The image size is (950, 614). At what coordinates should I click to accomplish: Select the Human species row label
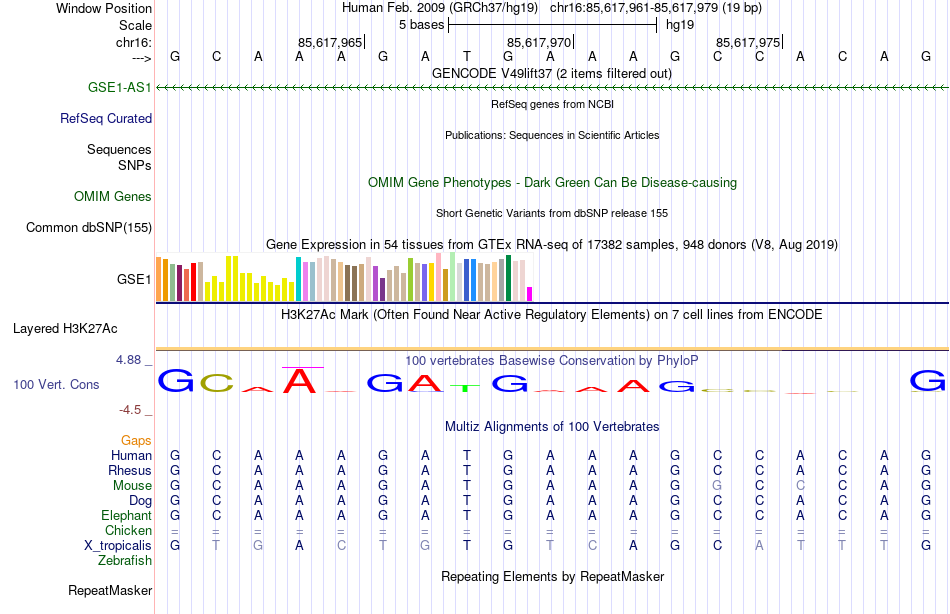click(x=131, y=455)
